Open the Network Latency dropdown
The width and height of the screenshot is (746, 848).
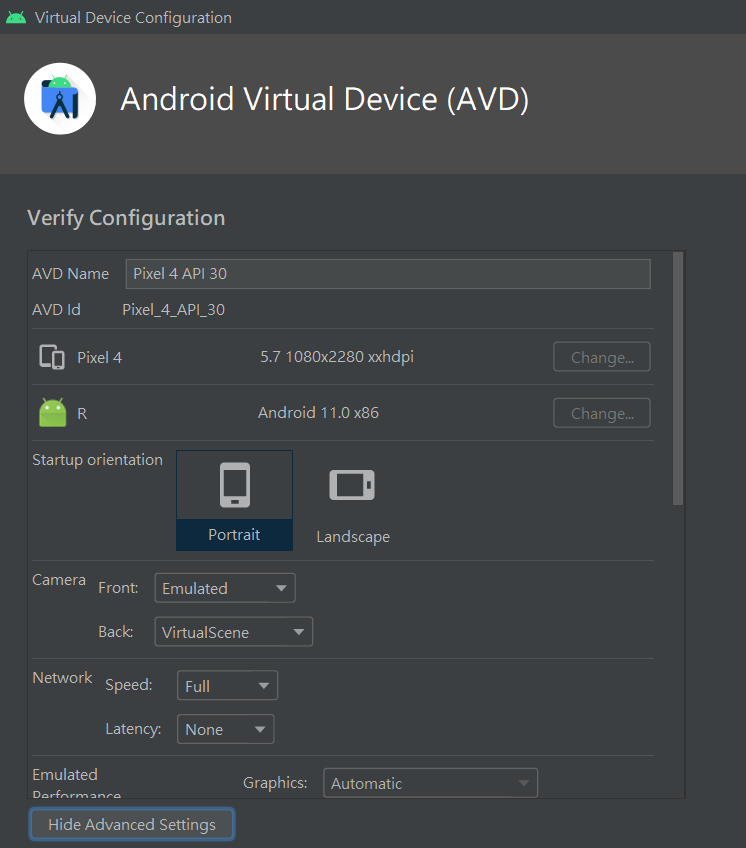pos(226,729)
